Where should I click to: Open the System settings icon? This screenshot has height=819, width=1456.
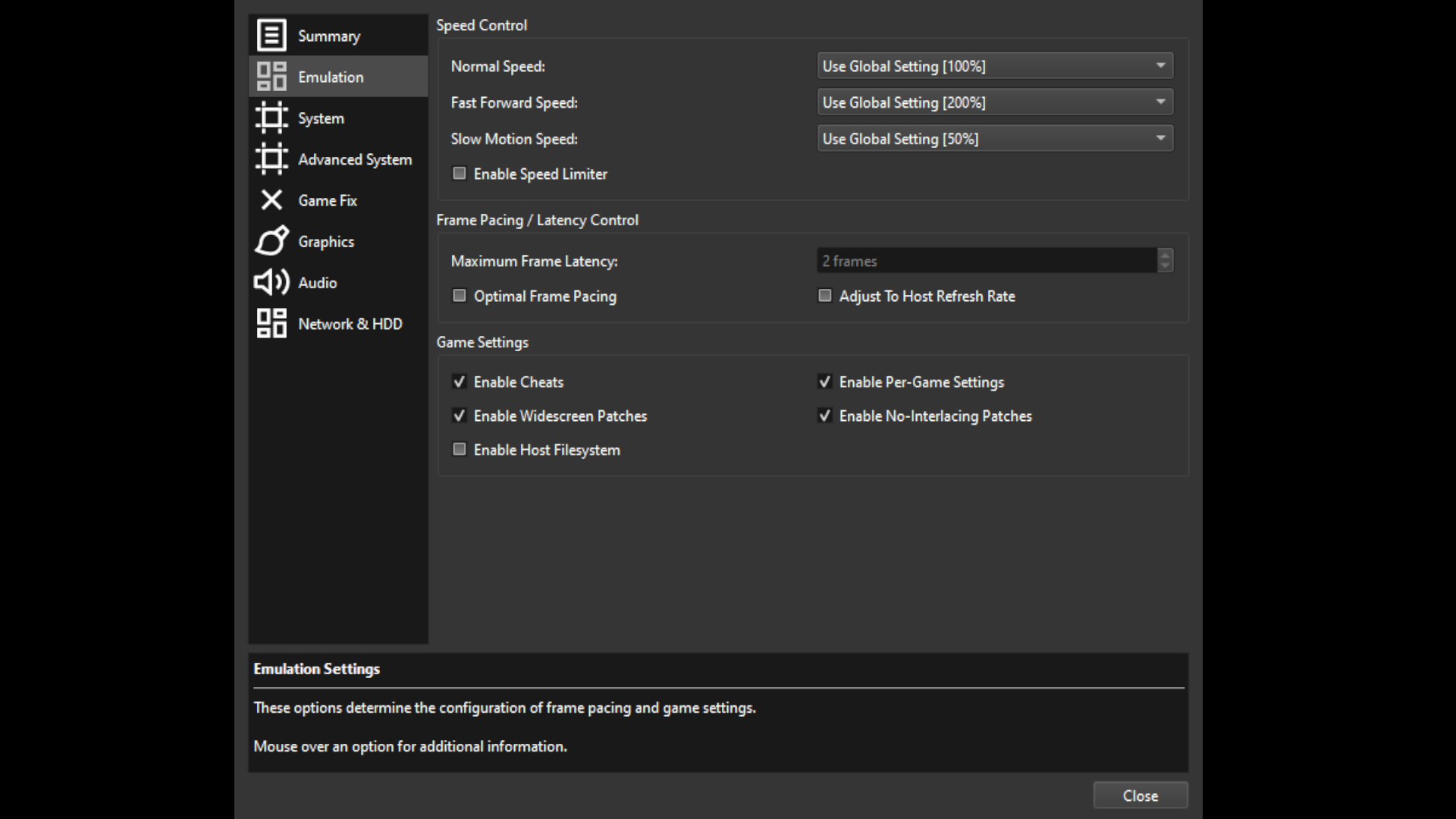coord(271,118)
